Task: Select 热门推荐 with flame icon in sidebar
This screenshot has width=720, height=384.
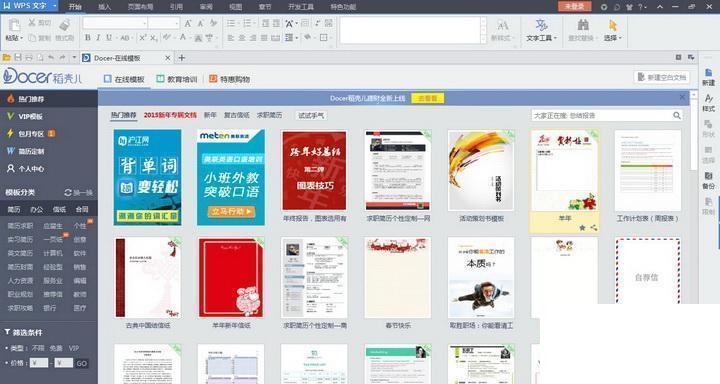Action: click(x=49, y=99)
